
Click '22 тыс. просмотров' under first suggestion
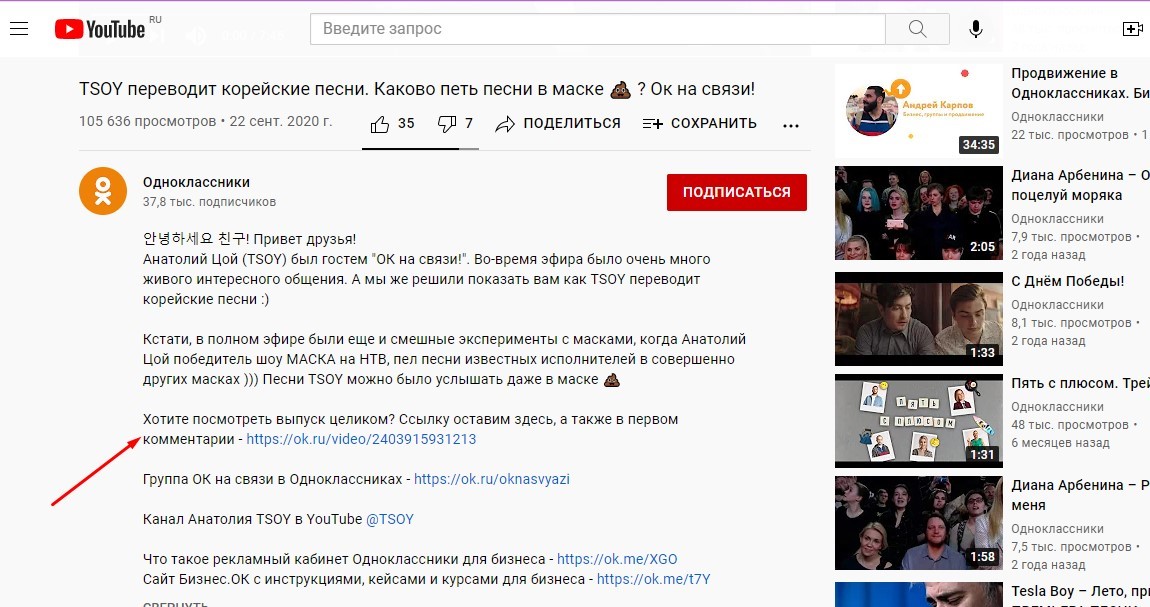pos(1069,135)
